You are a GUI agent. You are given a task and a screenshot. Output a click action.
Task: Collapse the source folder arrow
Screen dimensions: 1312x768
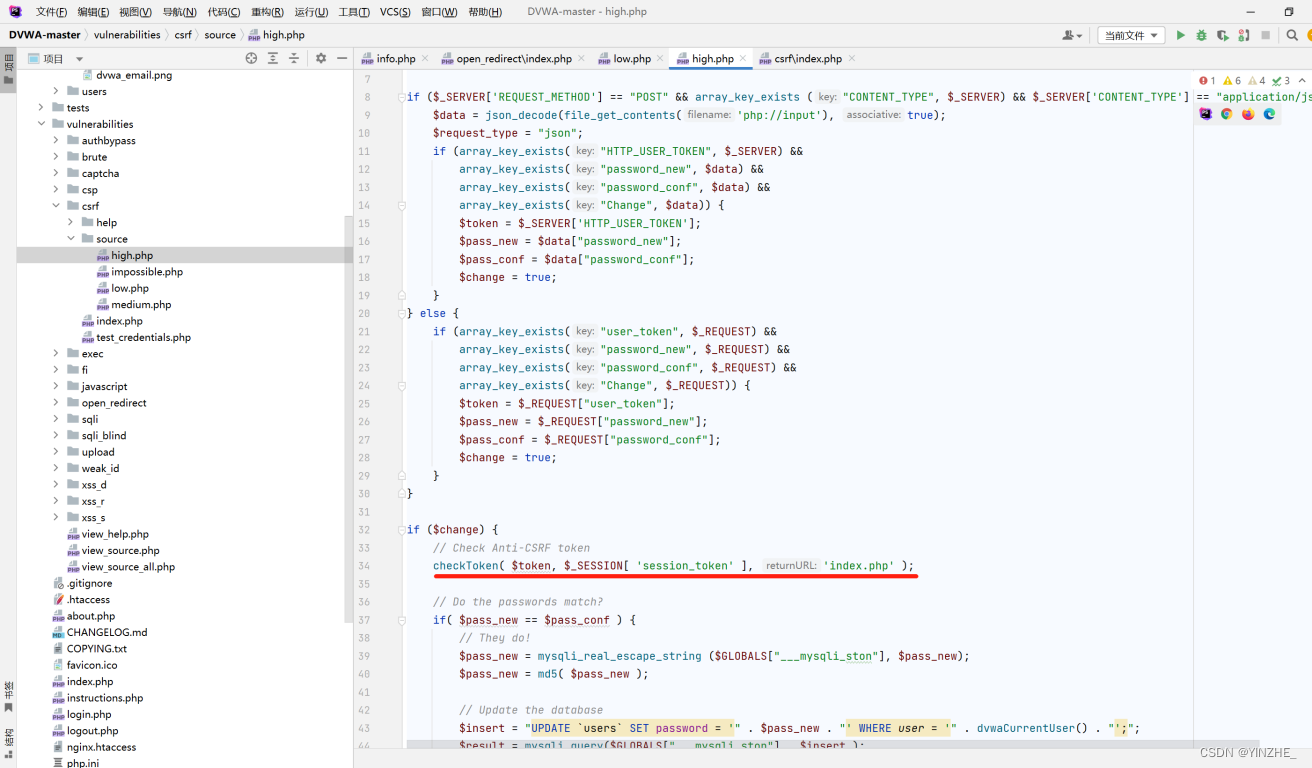point(71,239)
